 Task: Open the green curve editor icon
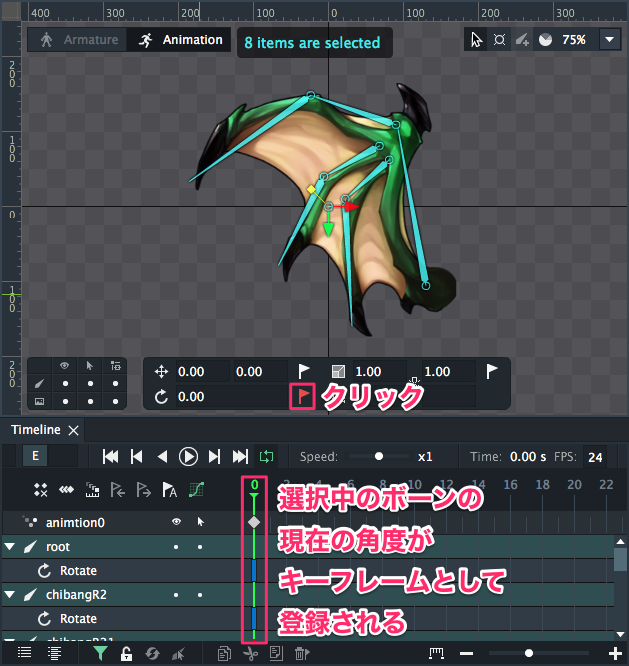(196, 490)
